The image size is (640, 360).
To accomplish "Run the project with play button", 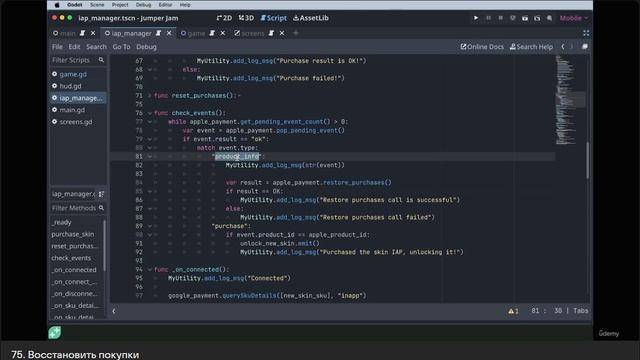I will pos(476,18).
